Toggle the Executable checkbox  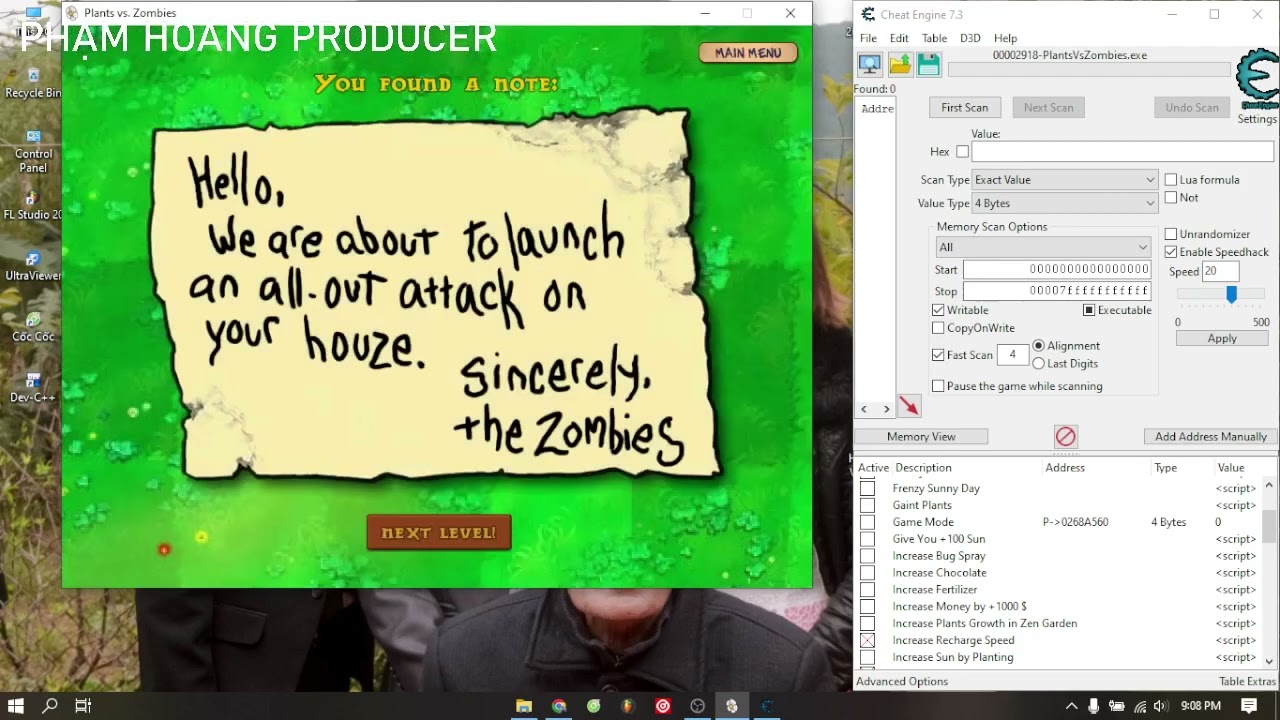[1089, 310]
